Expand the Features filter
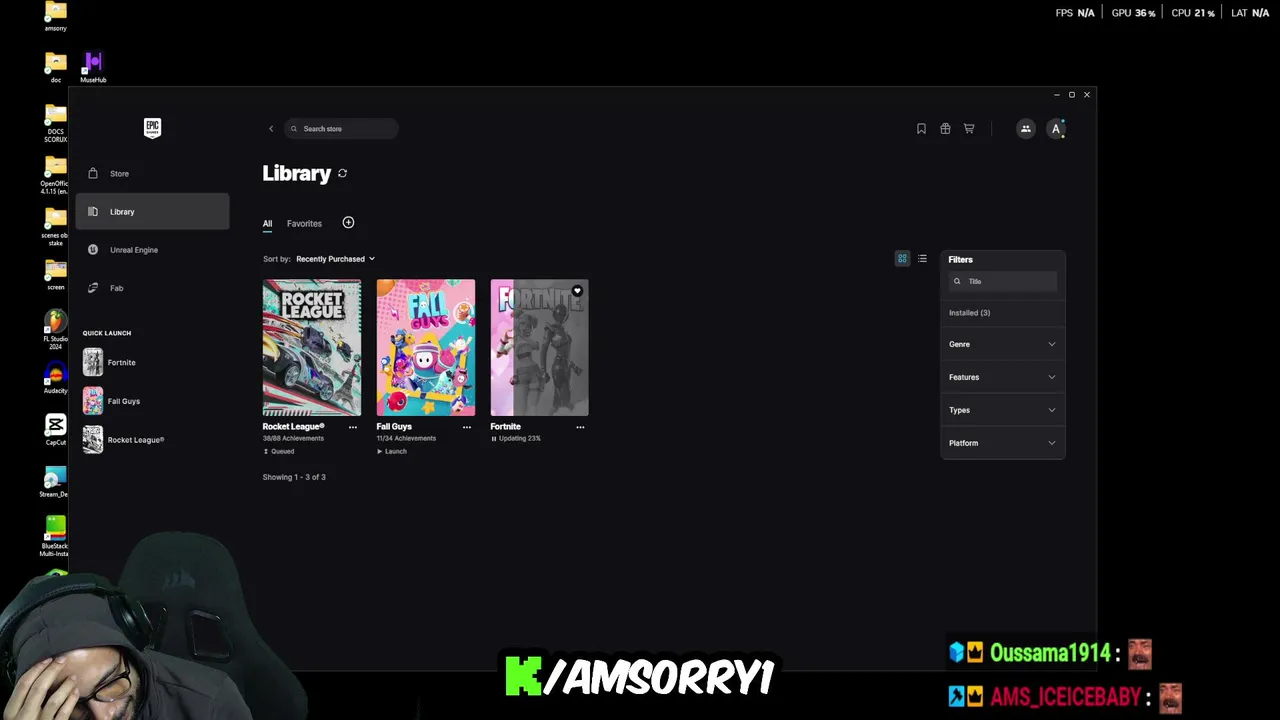Image resolution: width=1280 pixels, height=720 pixels. pos(1002,377)
